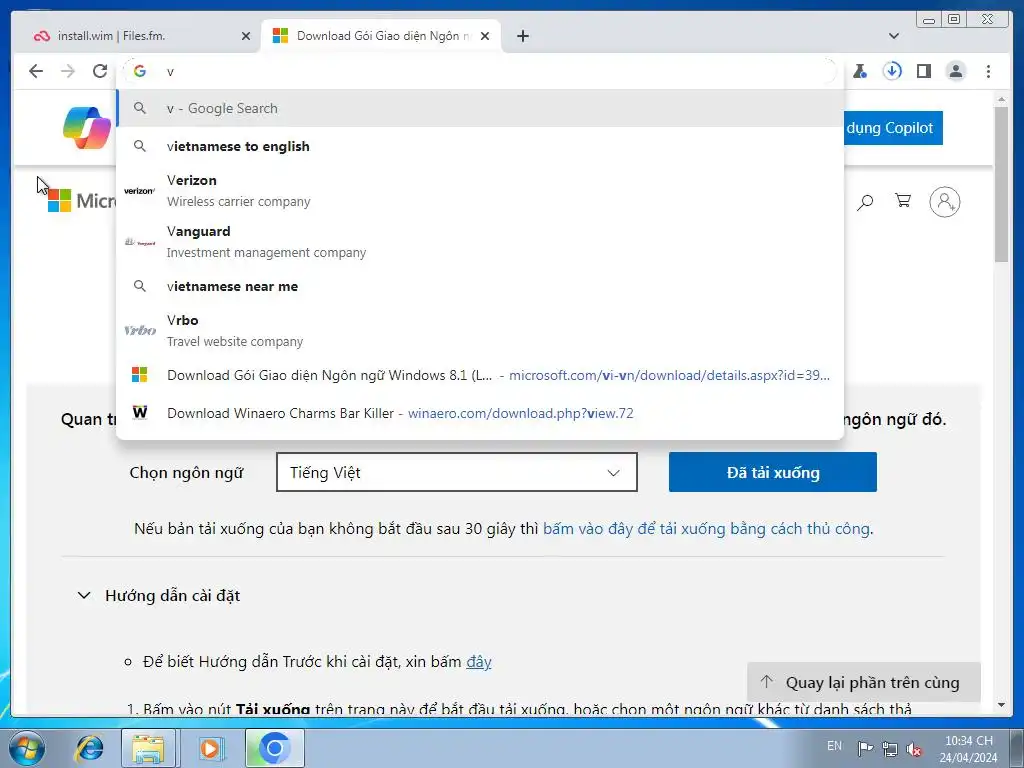The image size is (1024, 768).
Task: Open the Action Center flag icon
Action: (x=865, y=748)
